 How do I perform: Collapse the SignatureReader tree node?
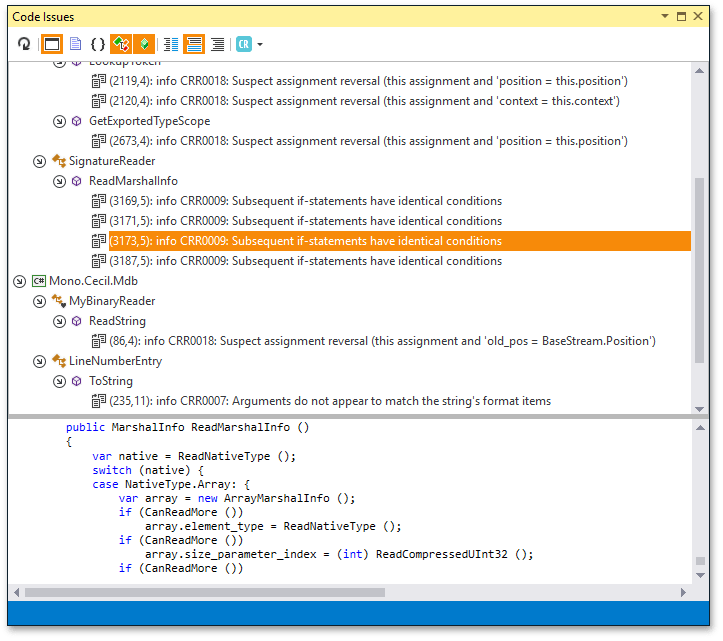coord(39,161)
